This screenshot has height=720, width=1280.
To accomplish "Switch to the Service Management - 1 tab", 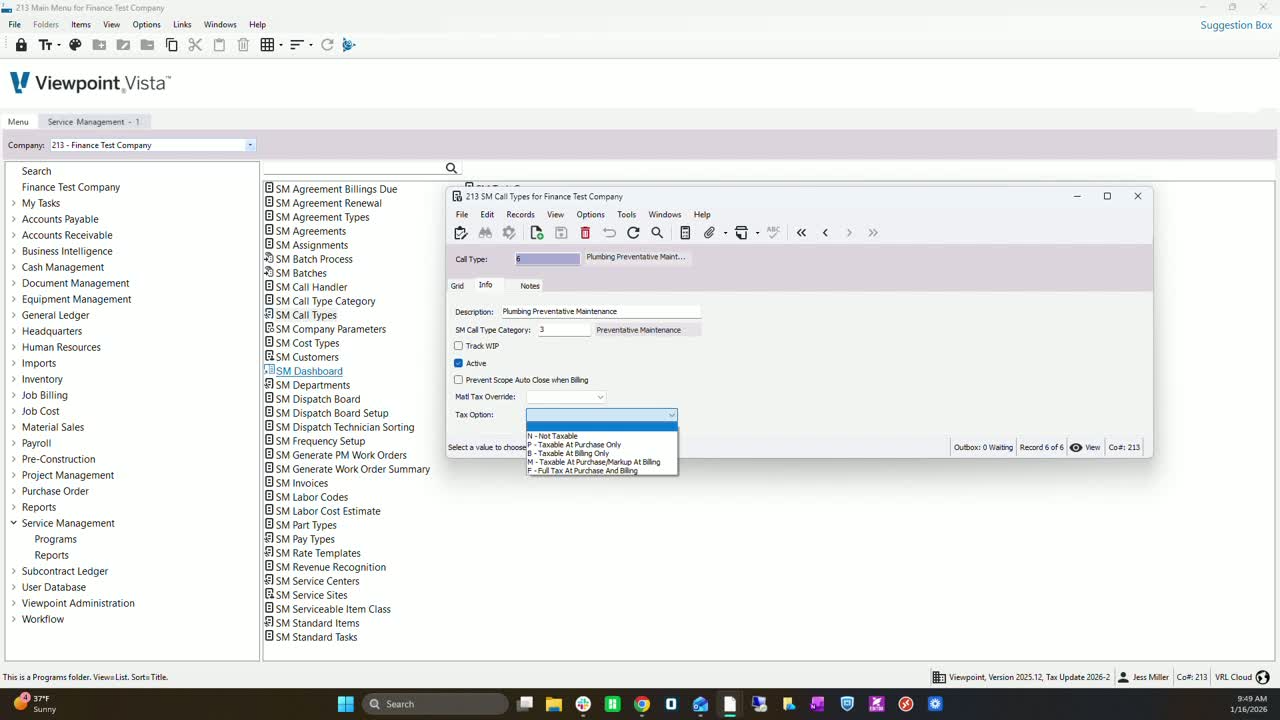I will pos(94,122).
